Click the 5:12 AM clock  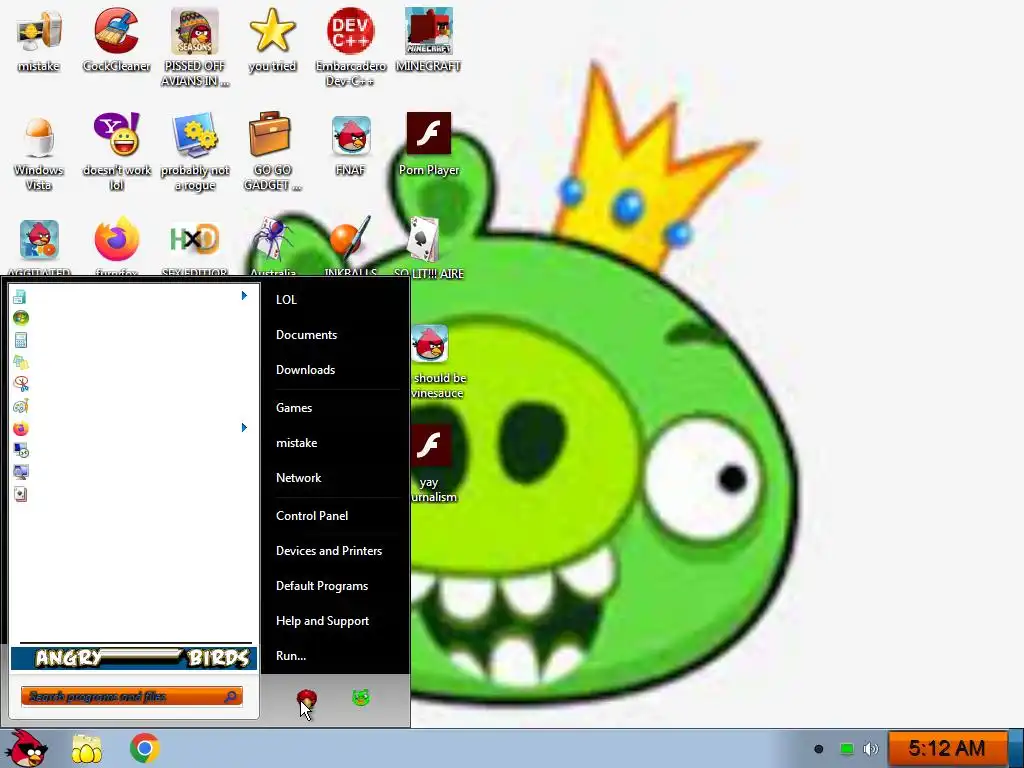946,748
